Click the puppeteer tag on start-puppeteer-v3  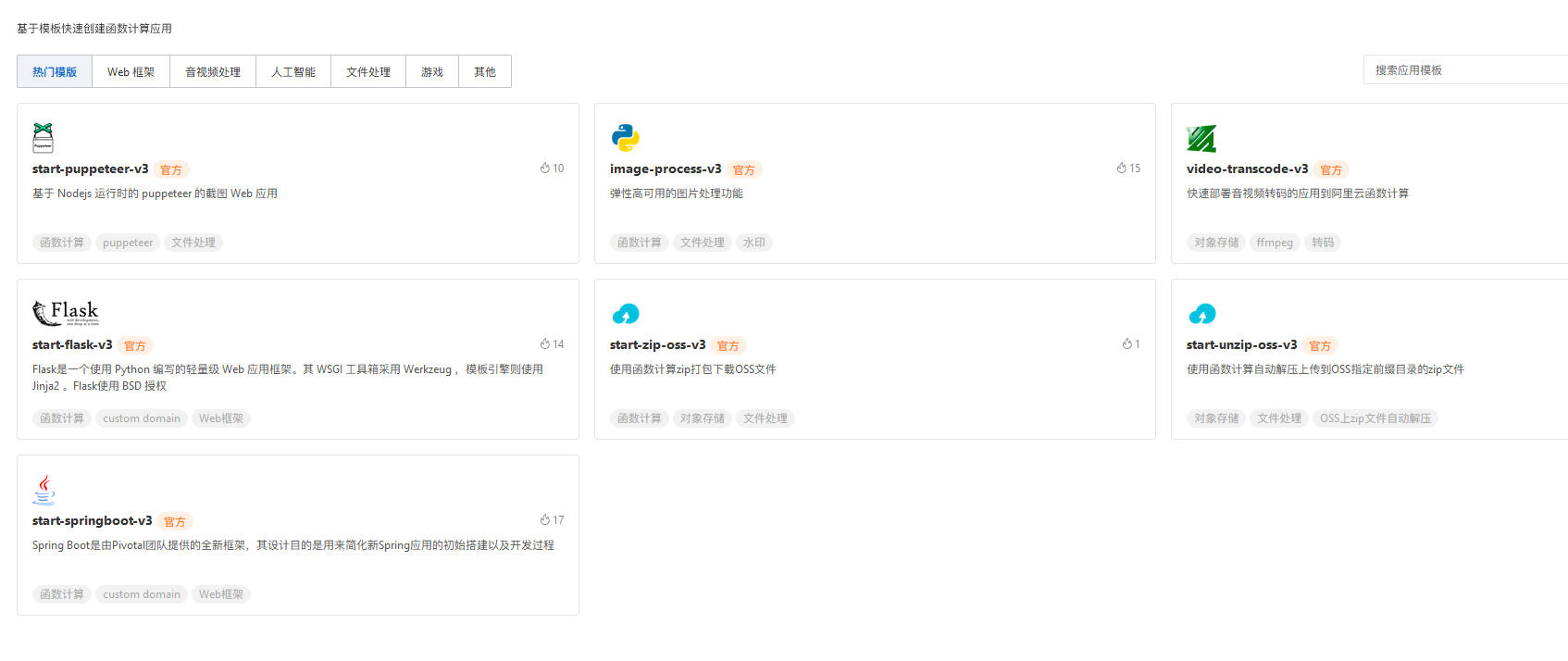pyautogui.click(x=128, y=243)
